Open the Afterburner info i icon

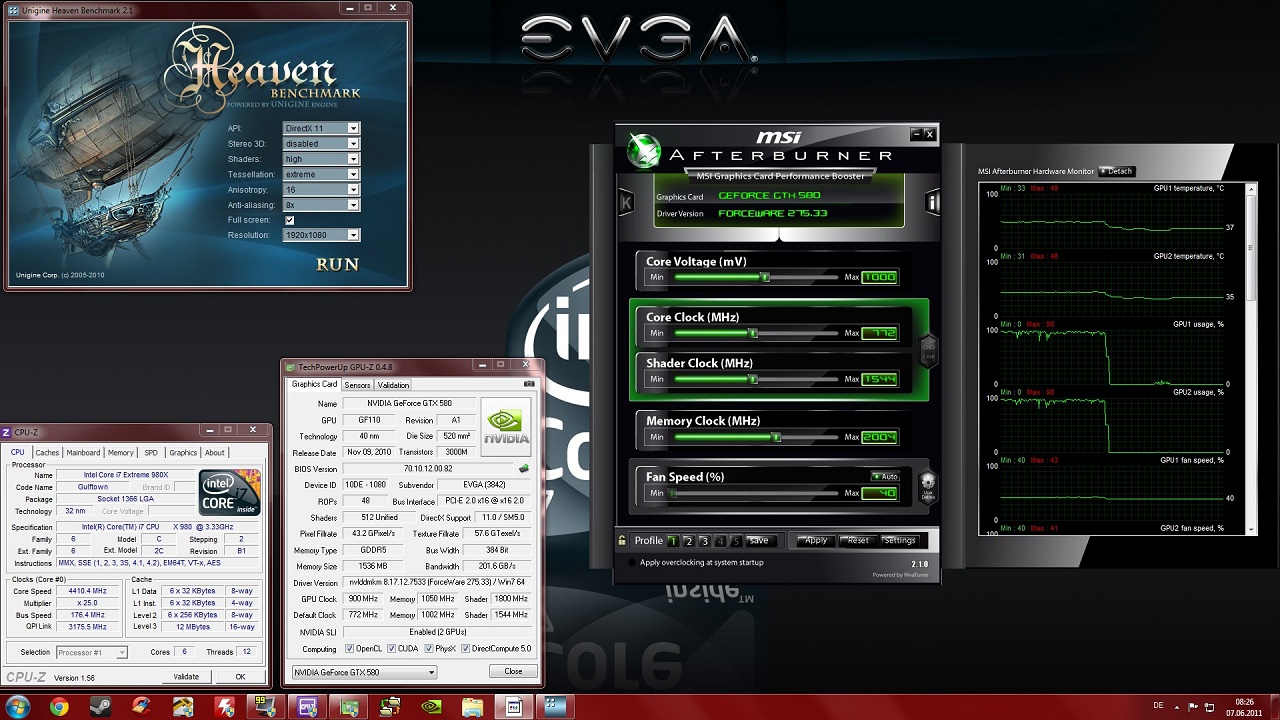click(932, 202)
